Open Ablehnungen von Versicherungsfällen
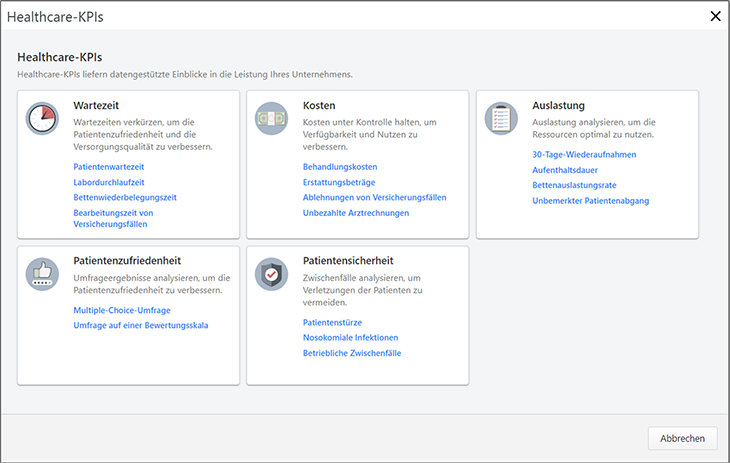 click(x=374, y=197)
